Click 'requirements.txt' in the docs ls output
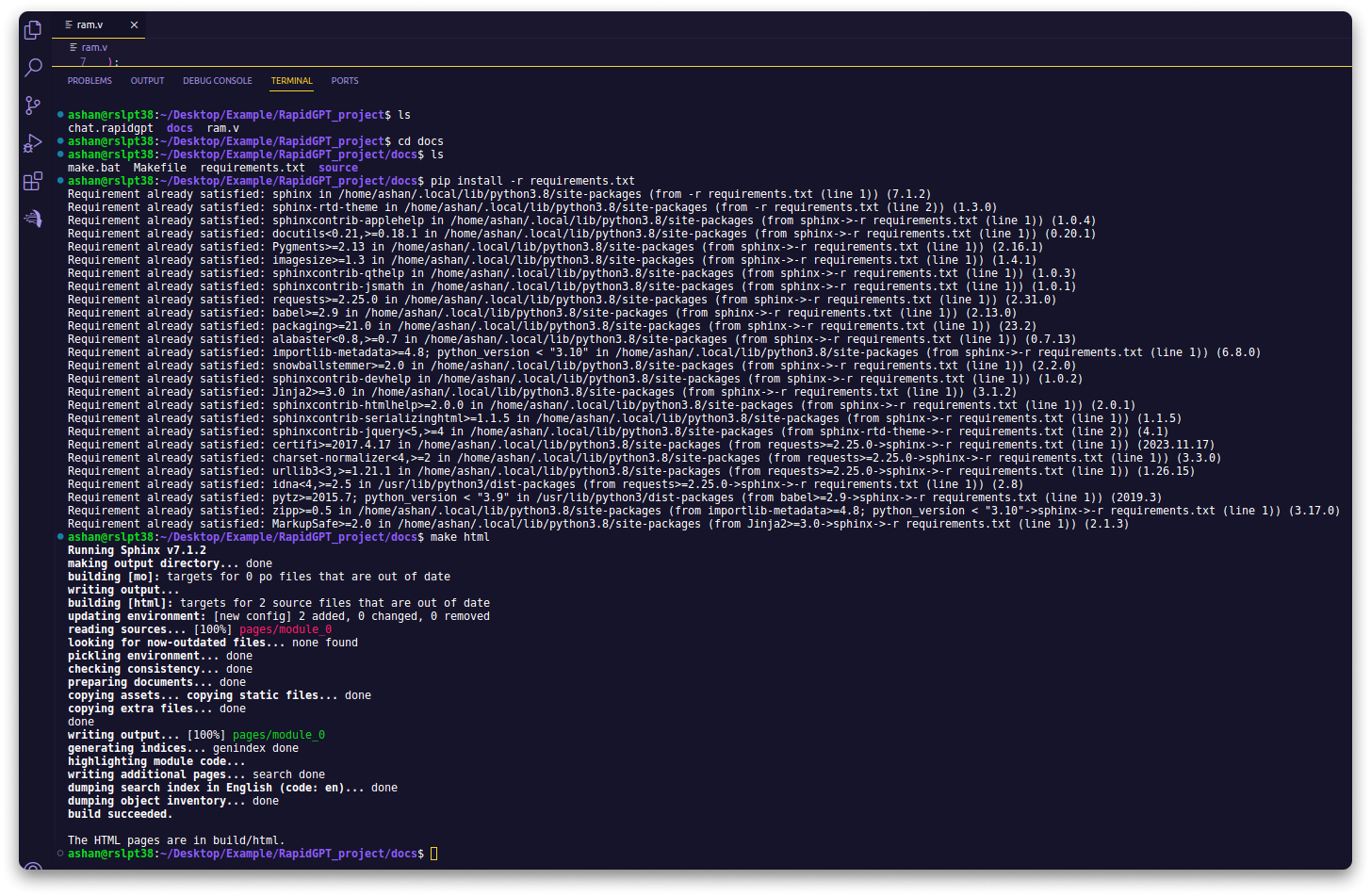This screenshot has height=896, width=1371. (x=253, y=168)
